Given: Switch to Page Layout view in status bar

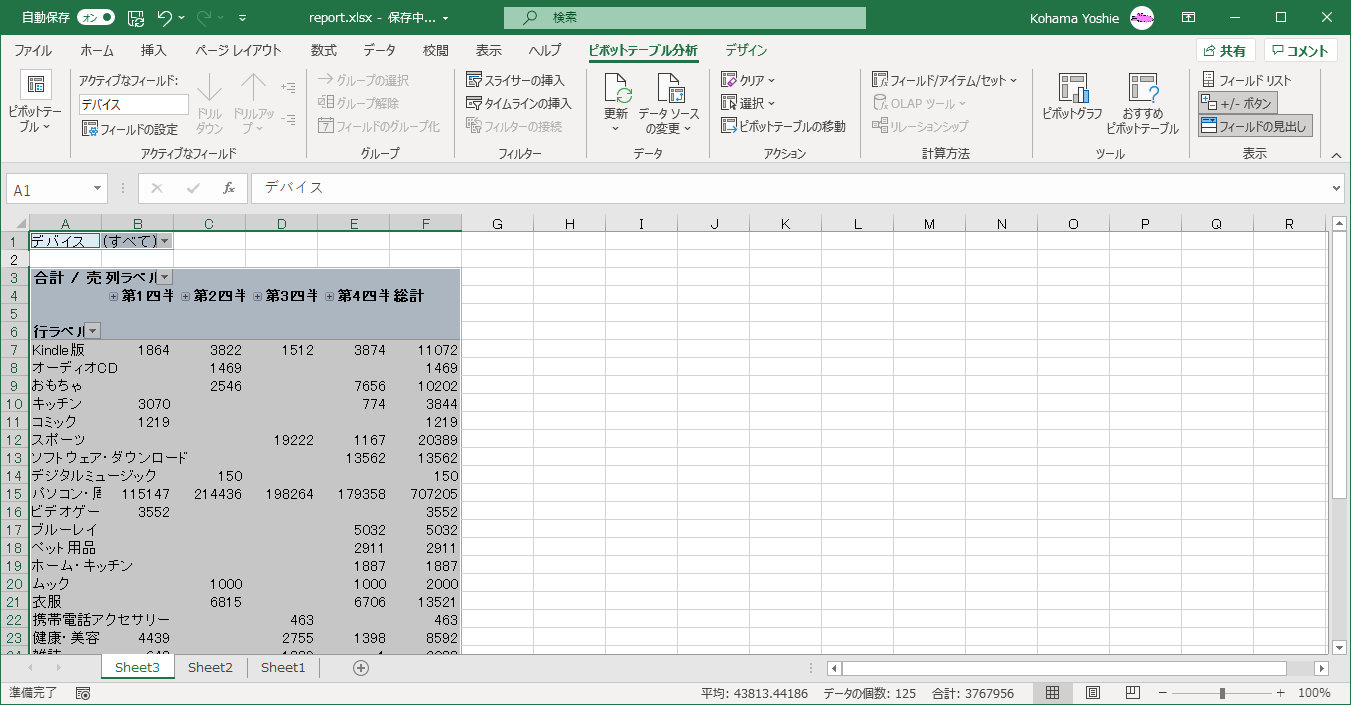Looking at the screenshot, I should tap(1093, 693).
